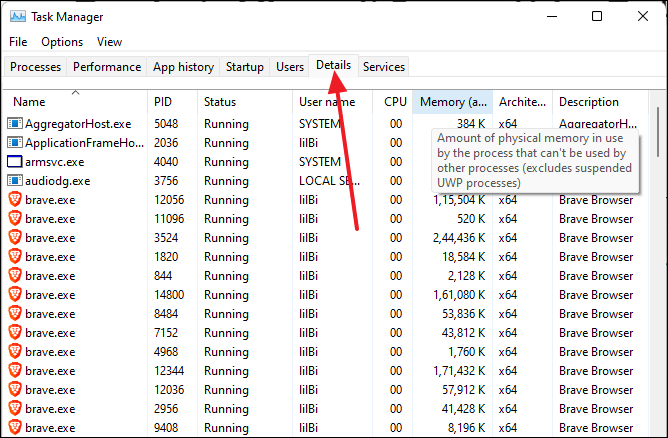This screenshot has width=668, height=438.
Task: Open the File menu
Action: 18,42
